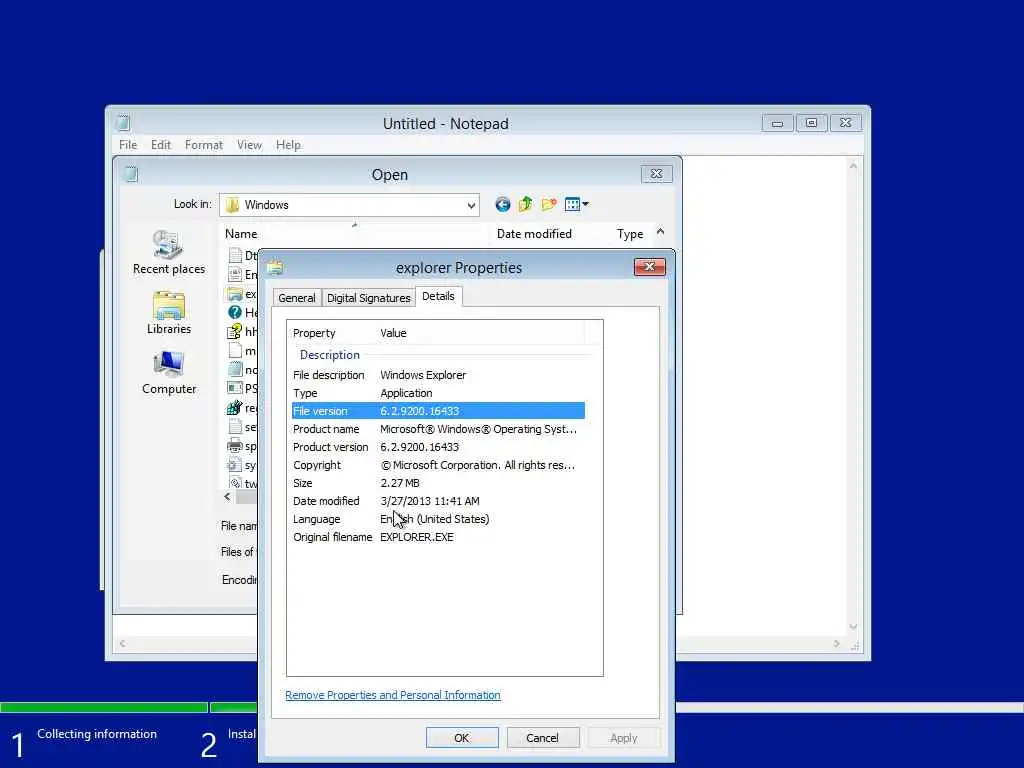Click the Open dialog title bar icon
Screen dimensions: 1024x768
coord(131,174)
